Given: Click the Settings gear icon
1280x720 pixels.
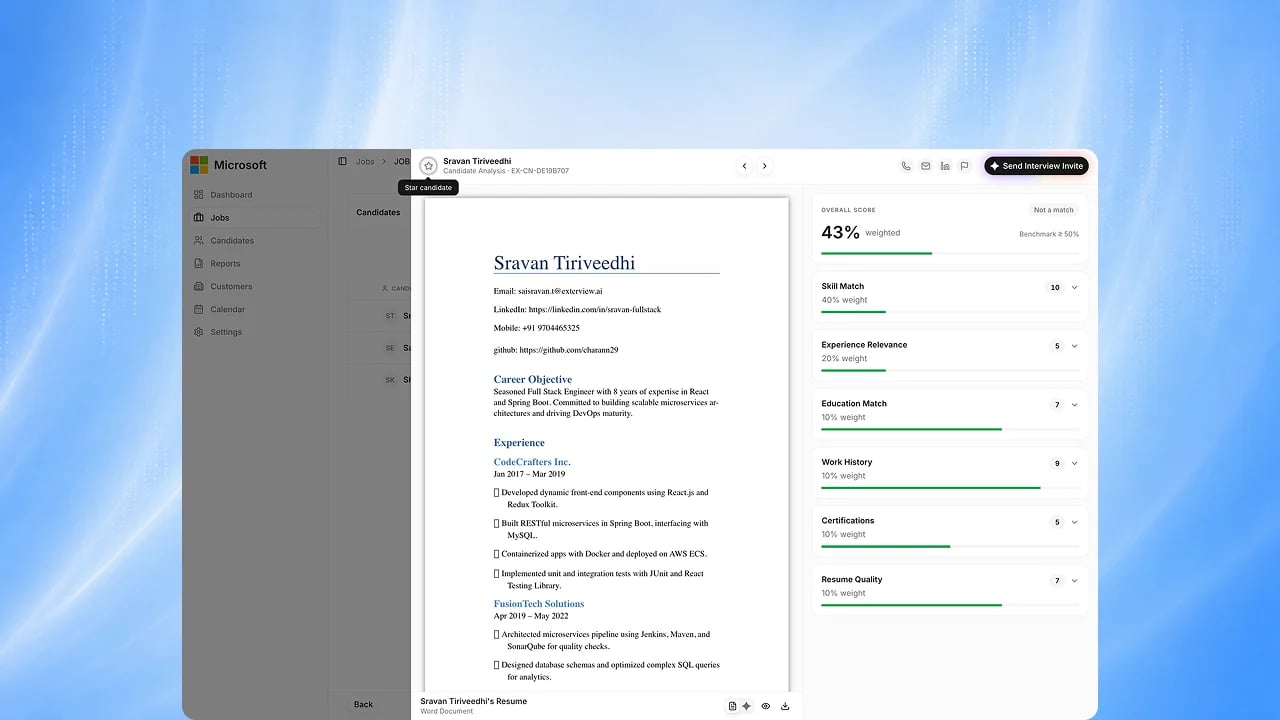Looking at the screenshot, I should 199,332.
